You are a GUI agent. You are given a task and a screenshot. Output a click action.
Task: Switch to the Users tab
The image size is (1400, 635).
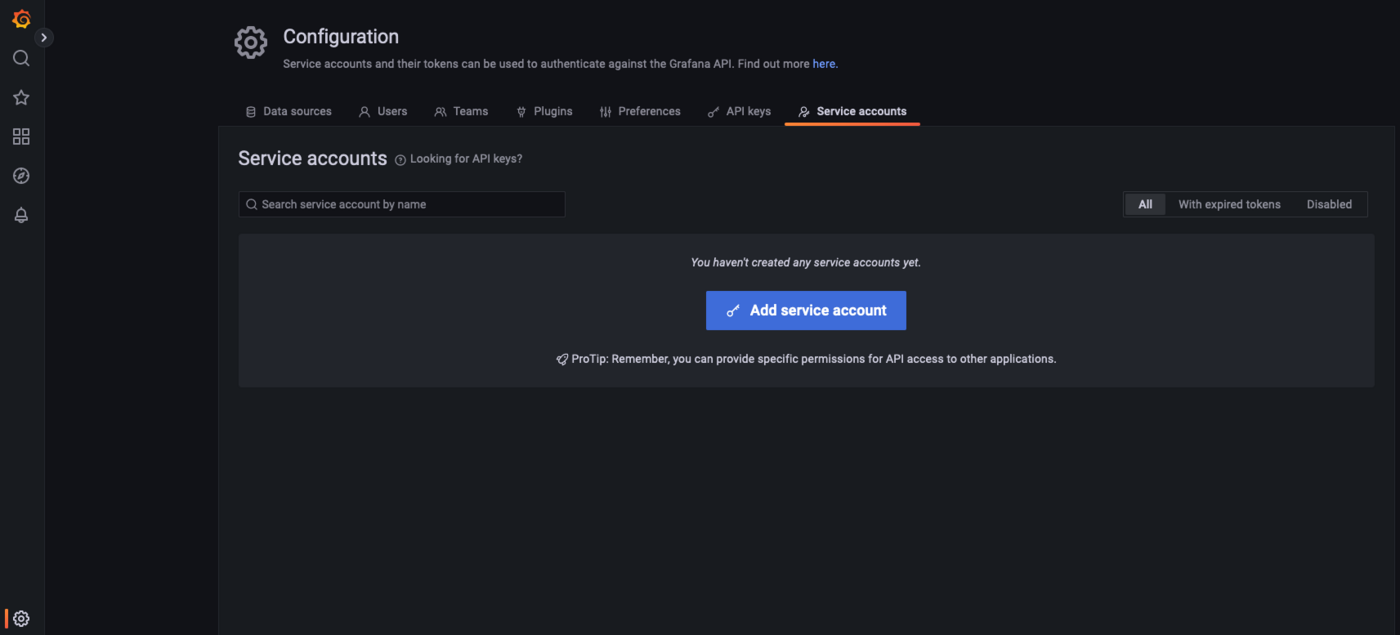[x=383, y=111]
